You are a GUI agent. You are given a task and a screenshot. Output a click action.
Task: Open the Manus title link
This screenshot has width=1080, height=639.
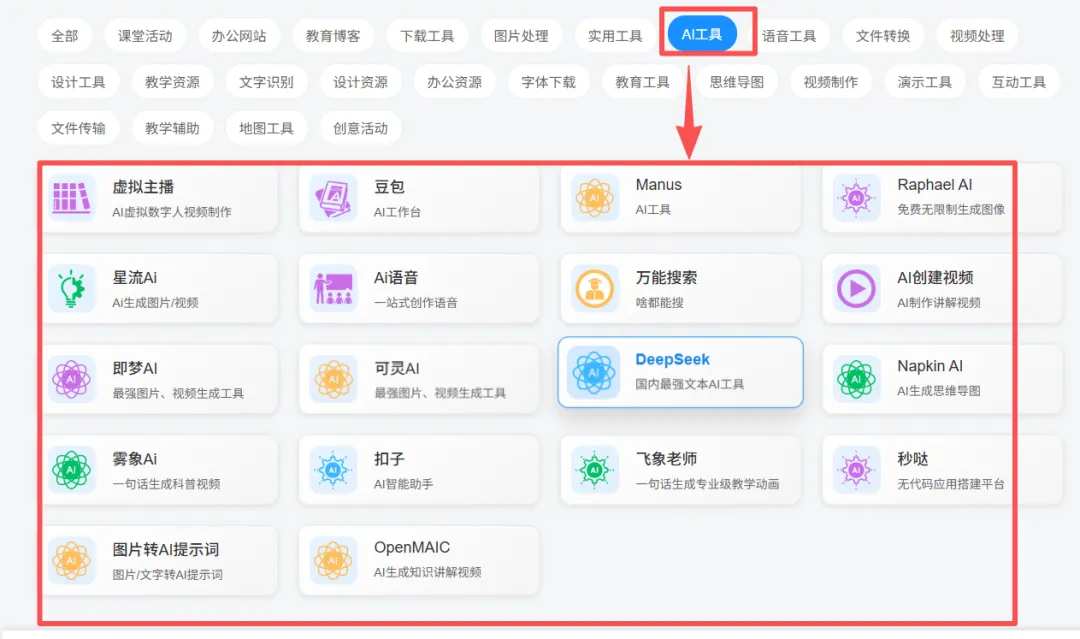click(x=658, y=185)
